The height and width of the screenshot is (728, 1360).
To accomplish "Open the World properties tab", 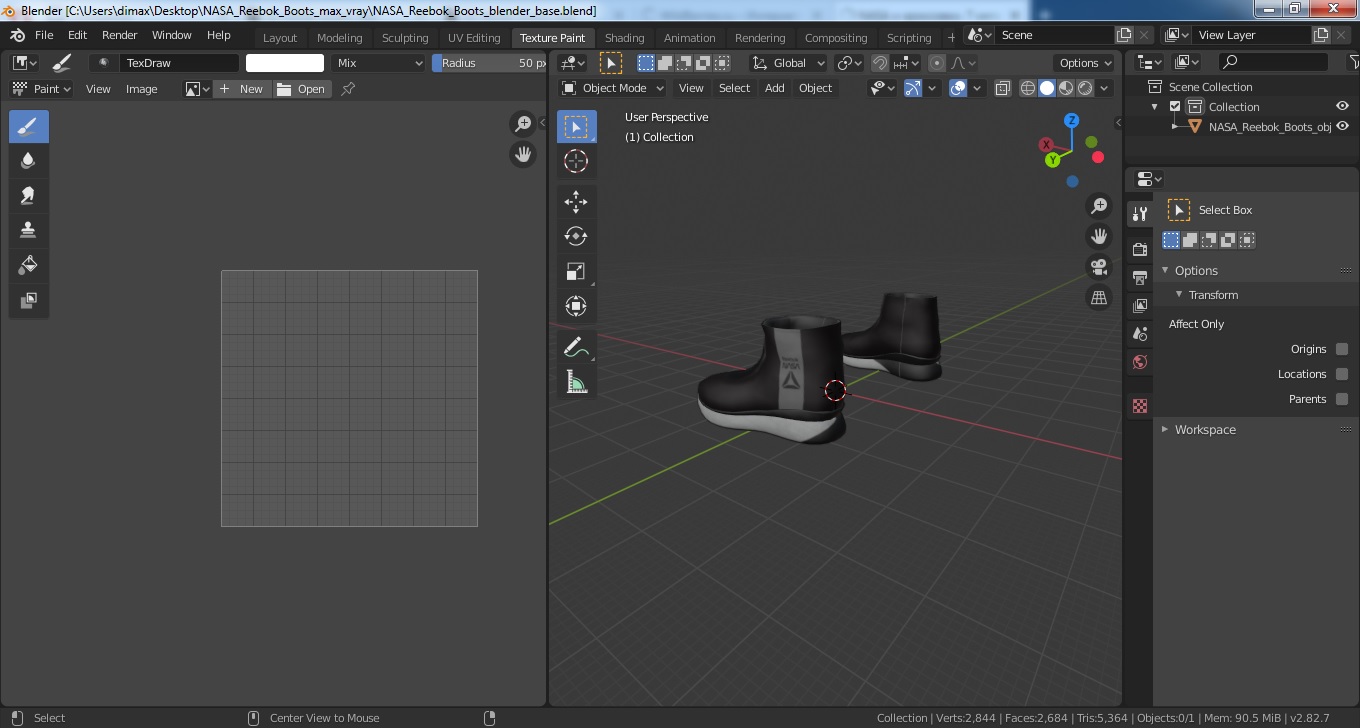I will click(1139, 362).
